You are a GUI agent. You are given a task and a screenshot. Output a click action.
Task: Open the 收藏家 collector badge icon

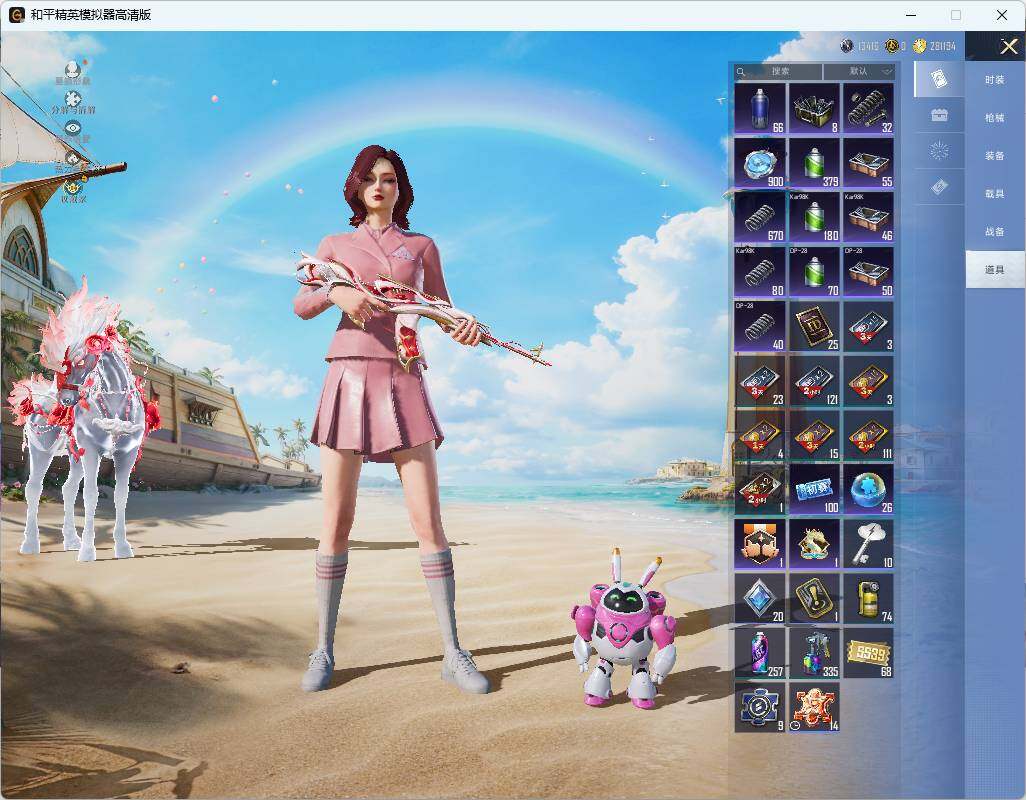(73, 190)
